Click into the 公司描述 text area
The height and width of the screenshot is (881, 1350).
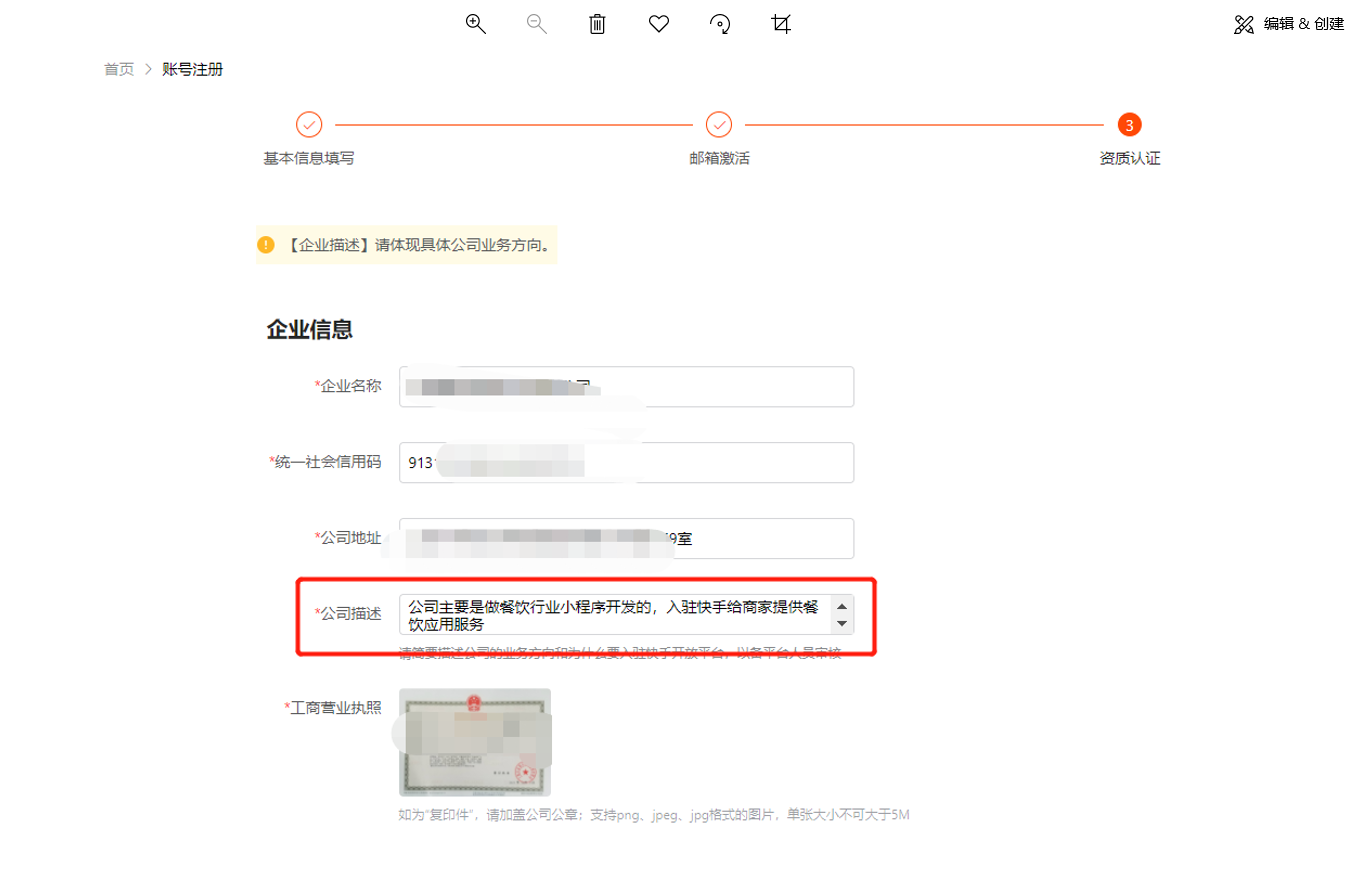[x=615, y=615]
